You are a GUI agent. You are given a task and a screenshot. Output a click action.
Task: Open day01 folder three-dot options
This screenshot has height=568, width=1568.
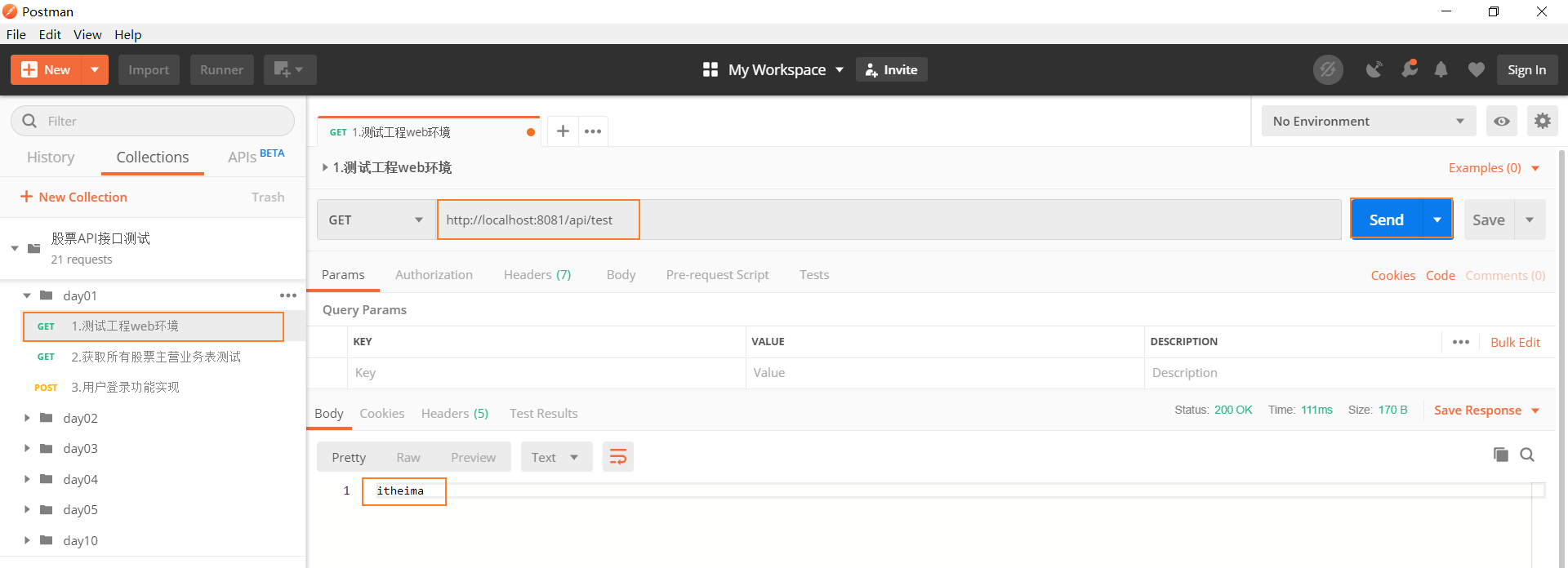click(x=288, y=295)
